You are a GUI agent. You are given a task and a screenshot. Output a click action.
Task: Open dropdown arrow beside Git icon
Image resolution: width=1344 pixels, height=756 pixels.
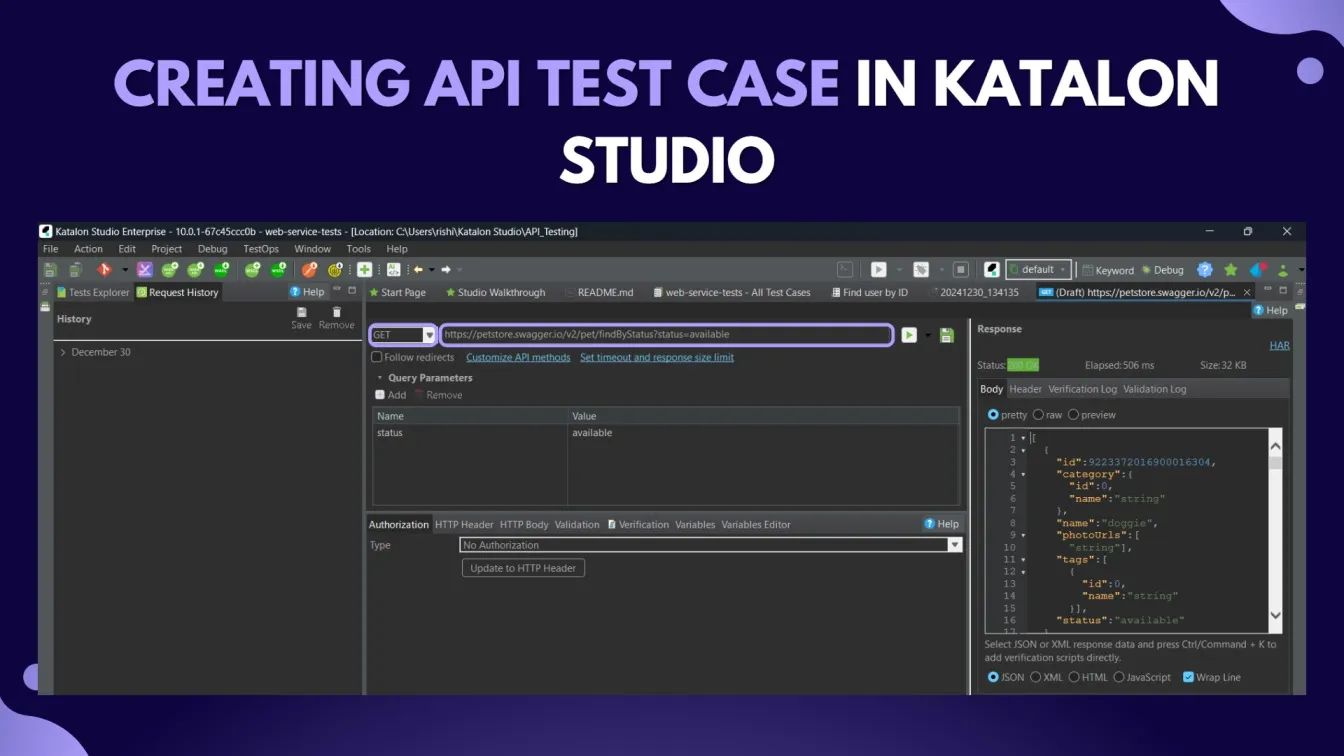125,270
